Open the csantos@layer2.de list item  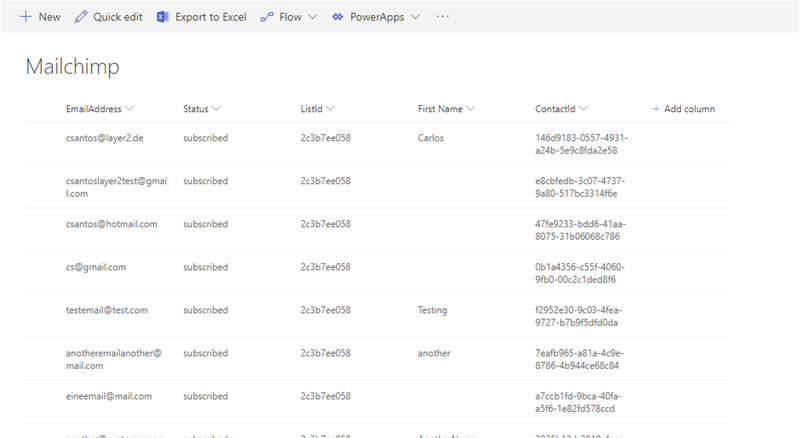104,138
